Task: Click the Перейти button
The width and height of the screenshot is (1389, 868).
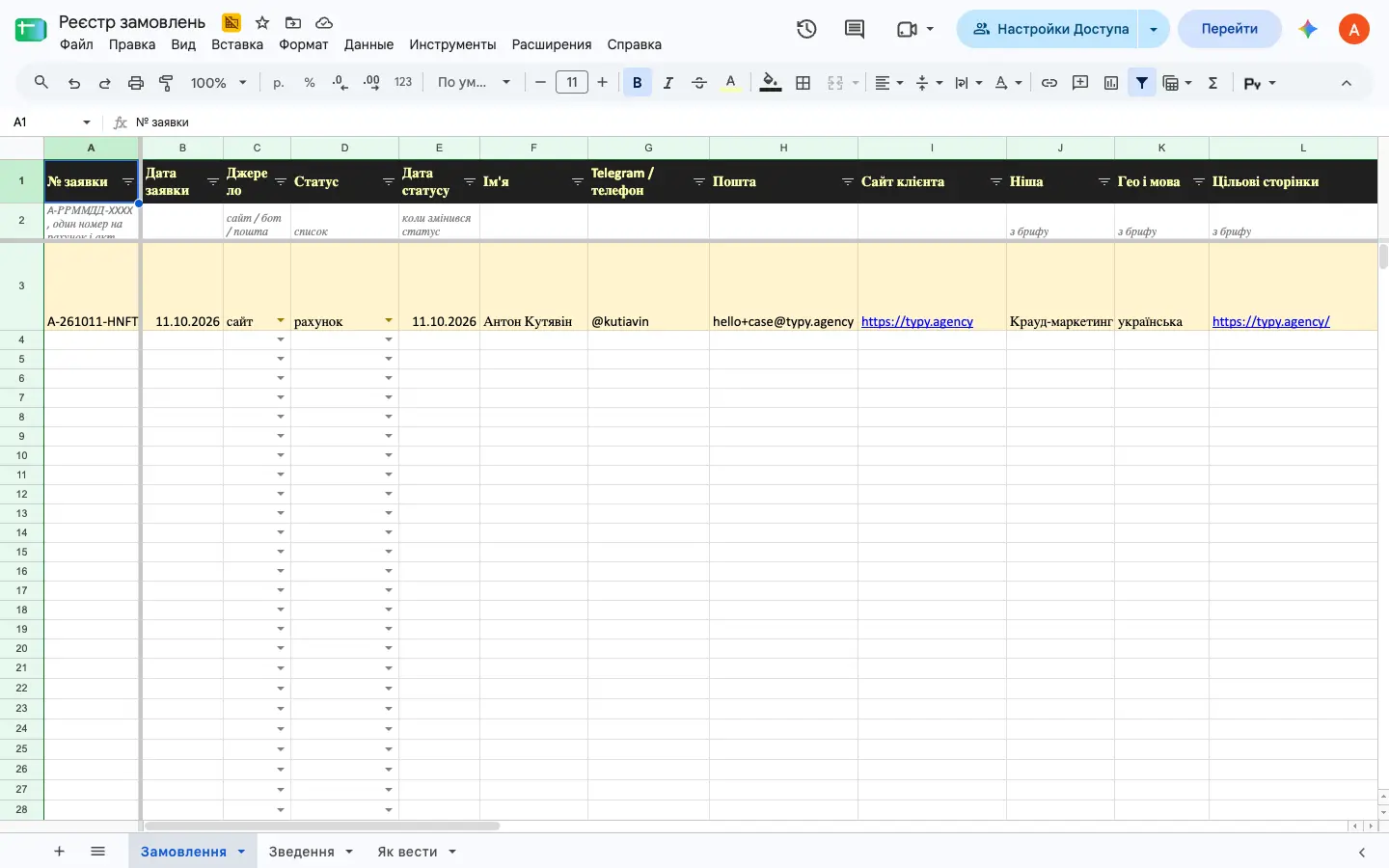Action: [1230, 29]
